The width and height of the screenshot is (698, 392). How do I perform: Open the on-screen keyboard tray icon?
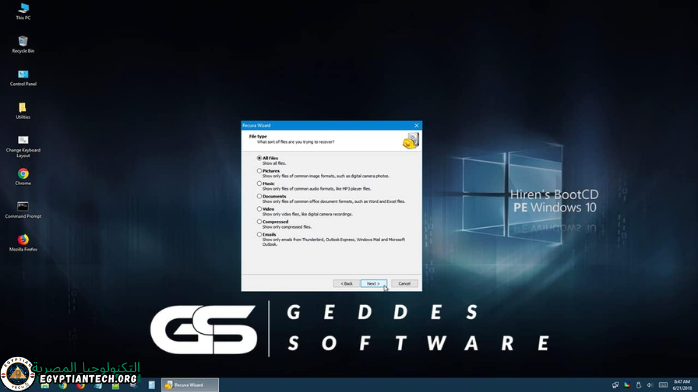[663, 385]
